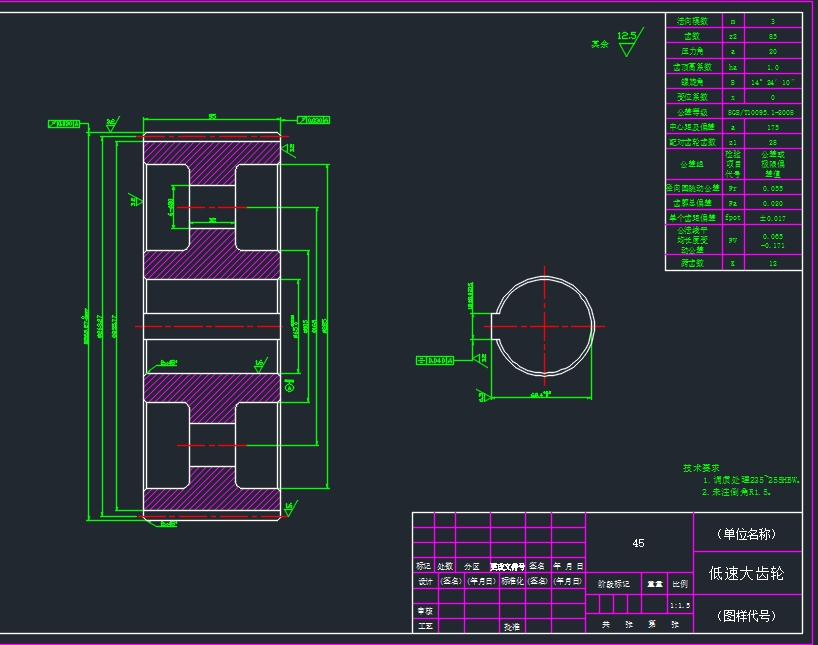Click the 批准 cell
Viewport: 818px width, 645px height.
point(512,627)
